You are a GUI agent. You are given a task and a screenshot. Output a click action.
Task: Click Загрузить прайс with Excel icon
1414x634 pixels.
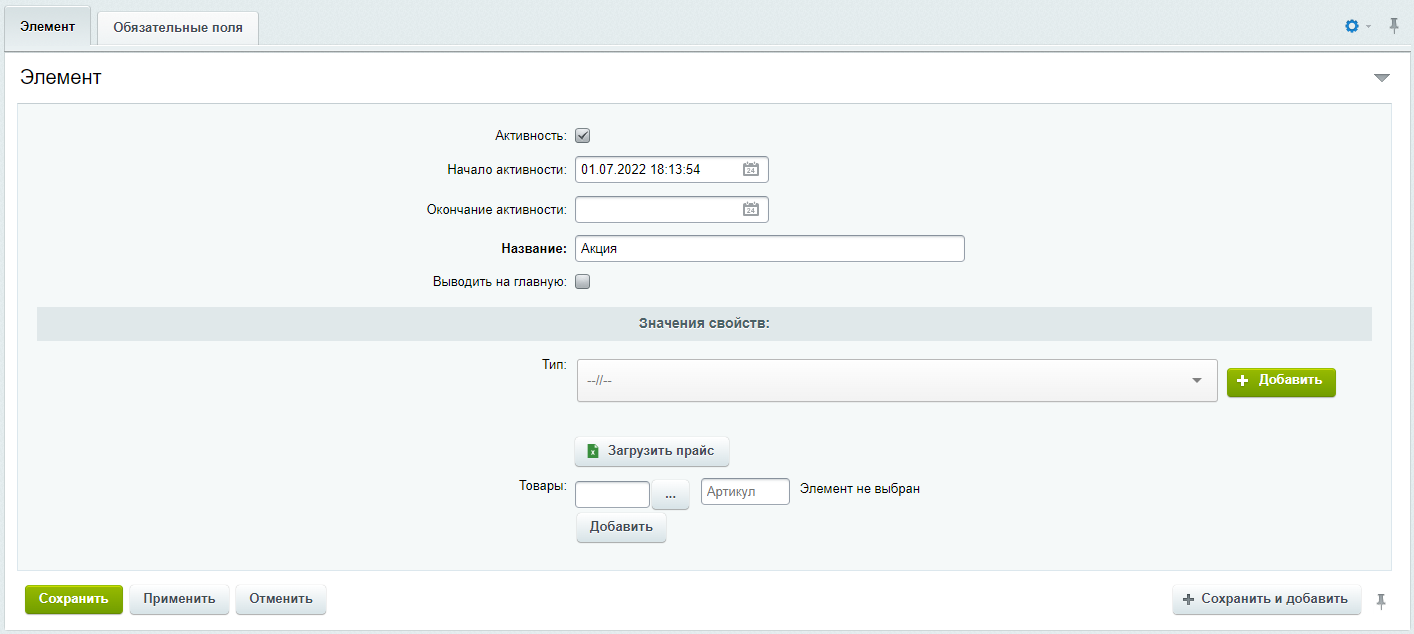pyautogui.click(x=652, y=451)
